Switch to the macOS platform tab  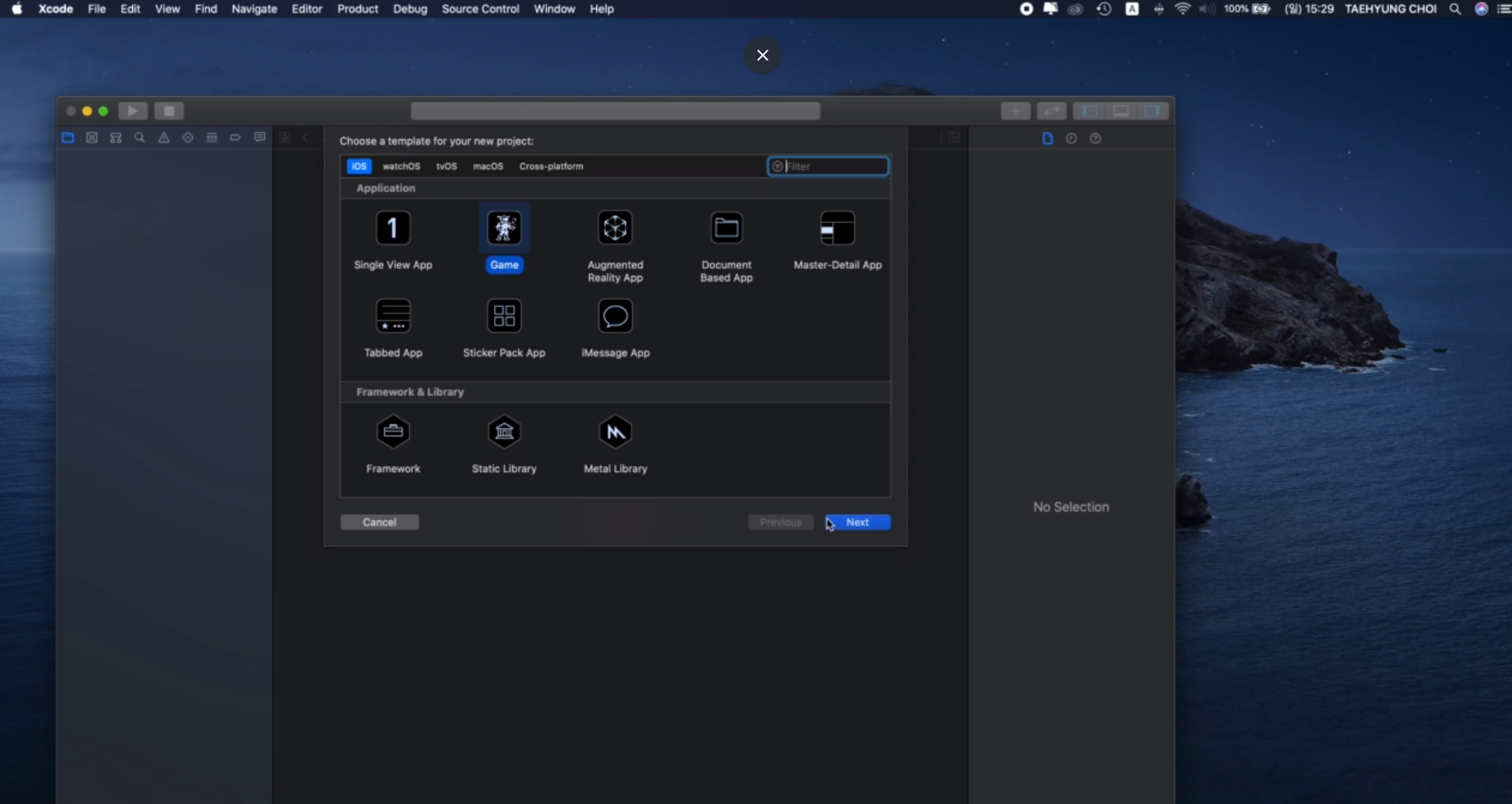click(x=488, y=166)
